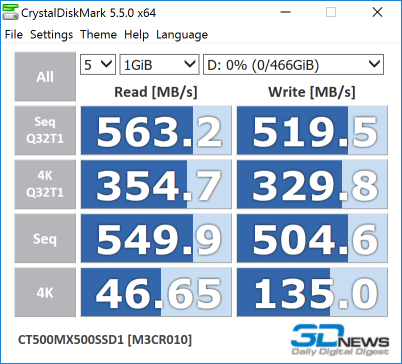Expand the test count dropdown showing 5
Viewport: 402px width, 364px height.
point(98,64)
